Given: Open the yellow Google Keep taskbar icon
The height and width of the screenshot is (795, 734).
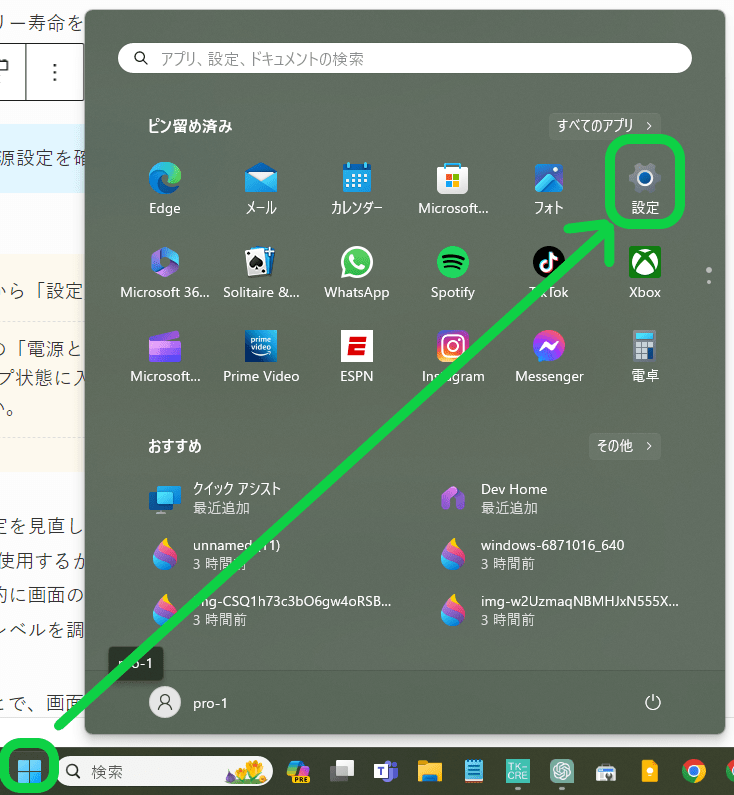Looking at the screenshot, I should coord(650,772).
